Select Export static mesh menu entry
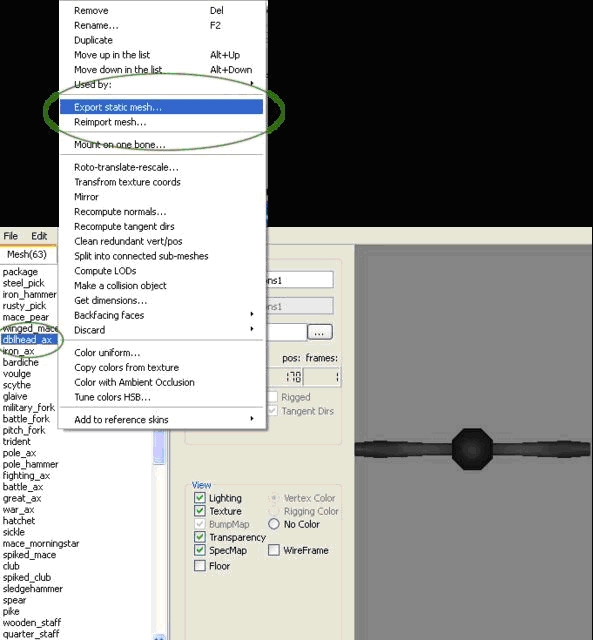 tap(161, 107)
